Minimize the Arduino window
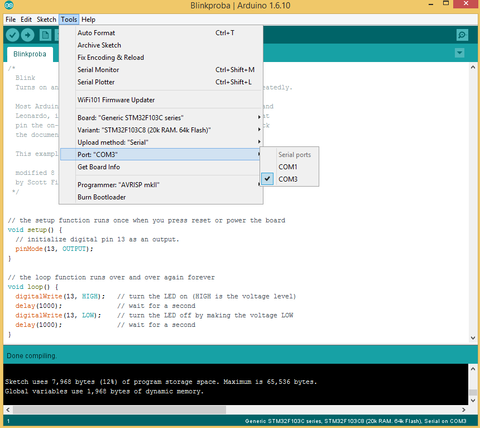Viewport: 480px width, 428px height. click(x=431, y=5)
